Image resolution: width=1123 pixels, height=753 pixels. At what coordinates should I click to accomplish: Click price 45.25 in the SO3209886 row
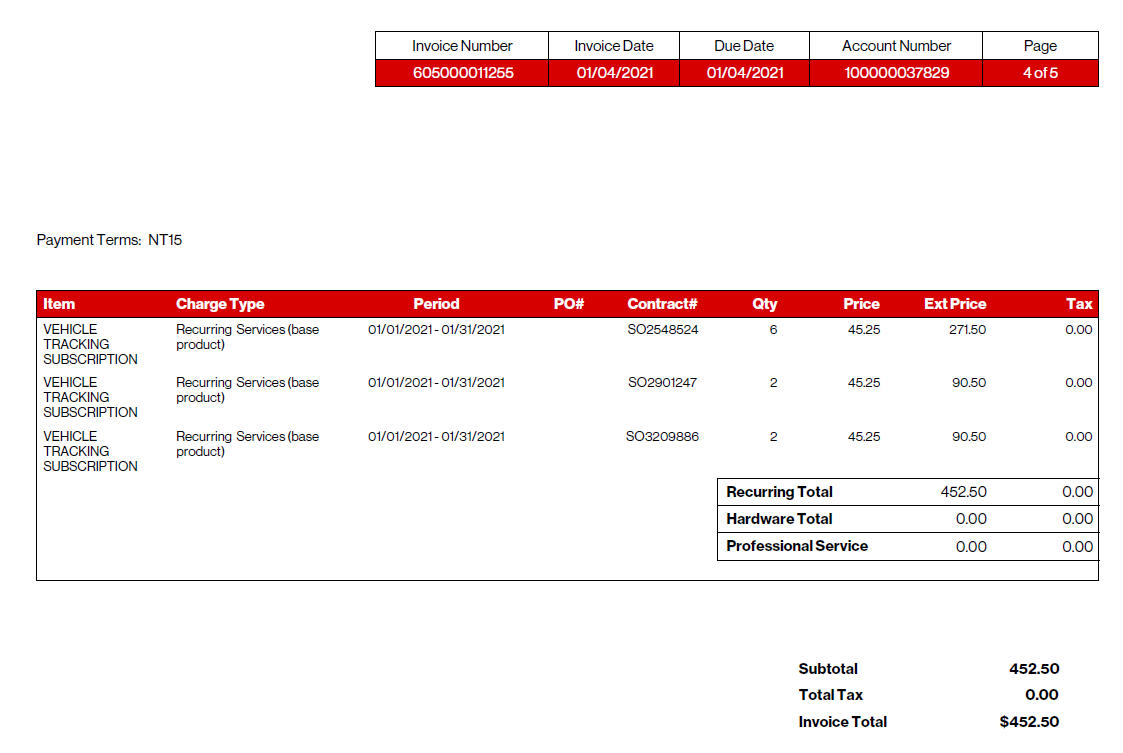click(x=864, y=436)
